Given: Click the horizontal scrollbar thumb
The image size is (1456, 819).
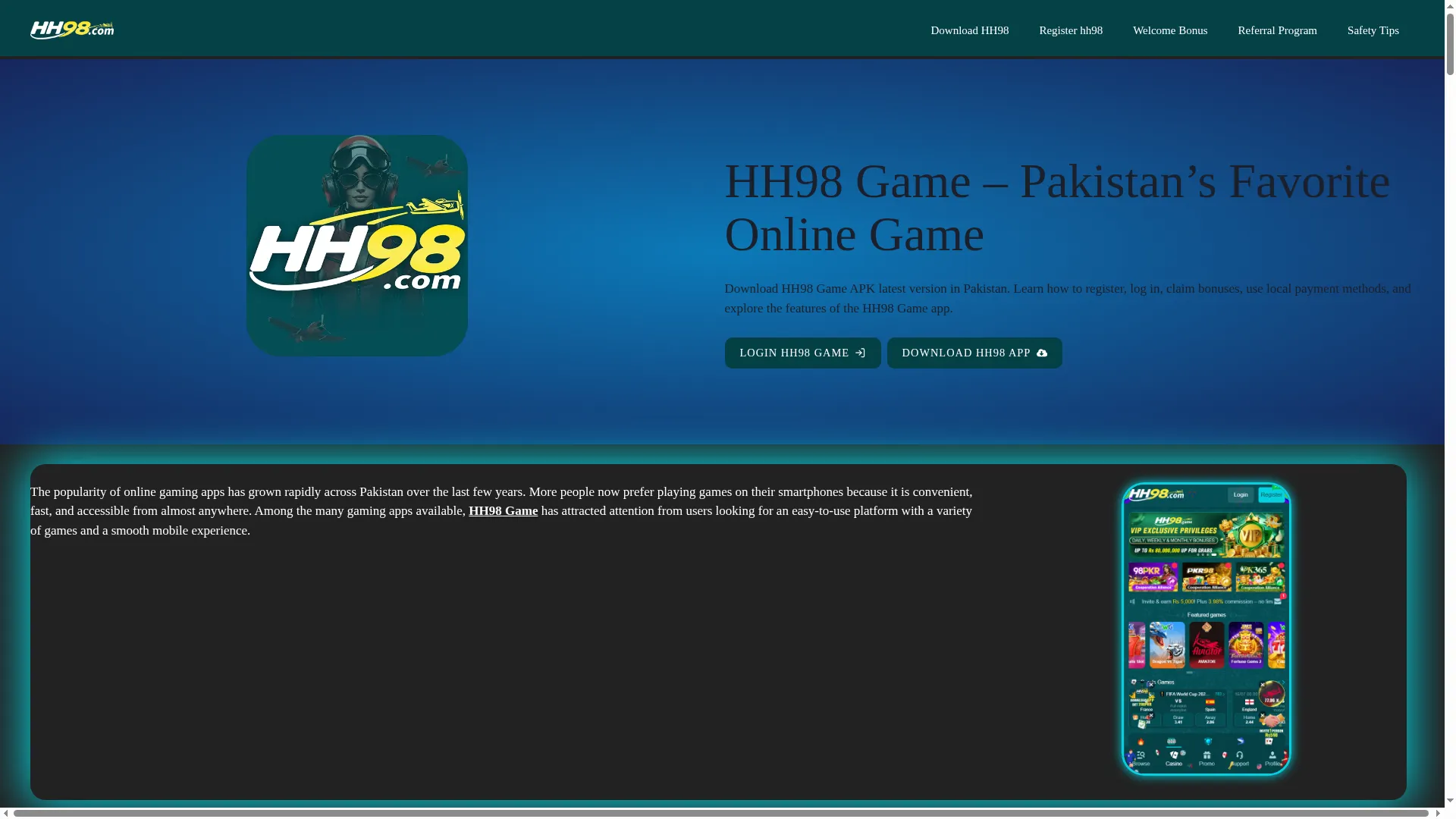Looking at the screenshot, I should (x=720, y=813).
